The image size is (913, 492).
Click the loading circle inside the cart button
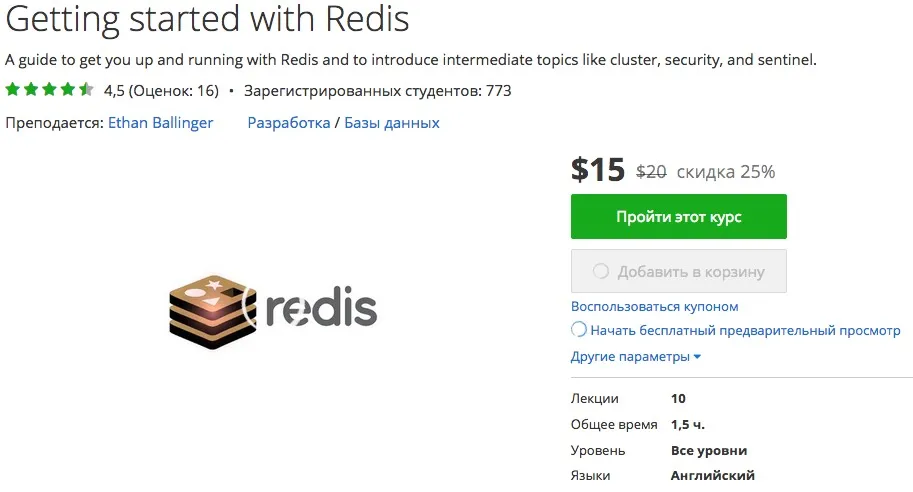pos(600,271)
